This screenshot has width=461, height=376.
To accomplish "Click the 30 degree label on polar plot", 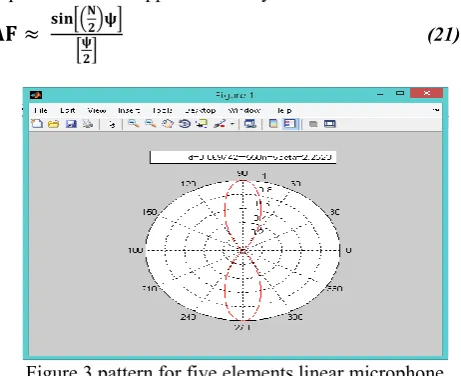I will pos(335,212).
